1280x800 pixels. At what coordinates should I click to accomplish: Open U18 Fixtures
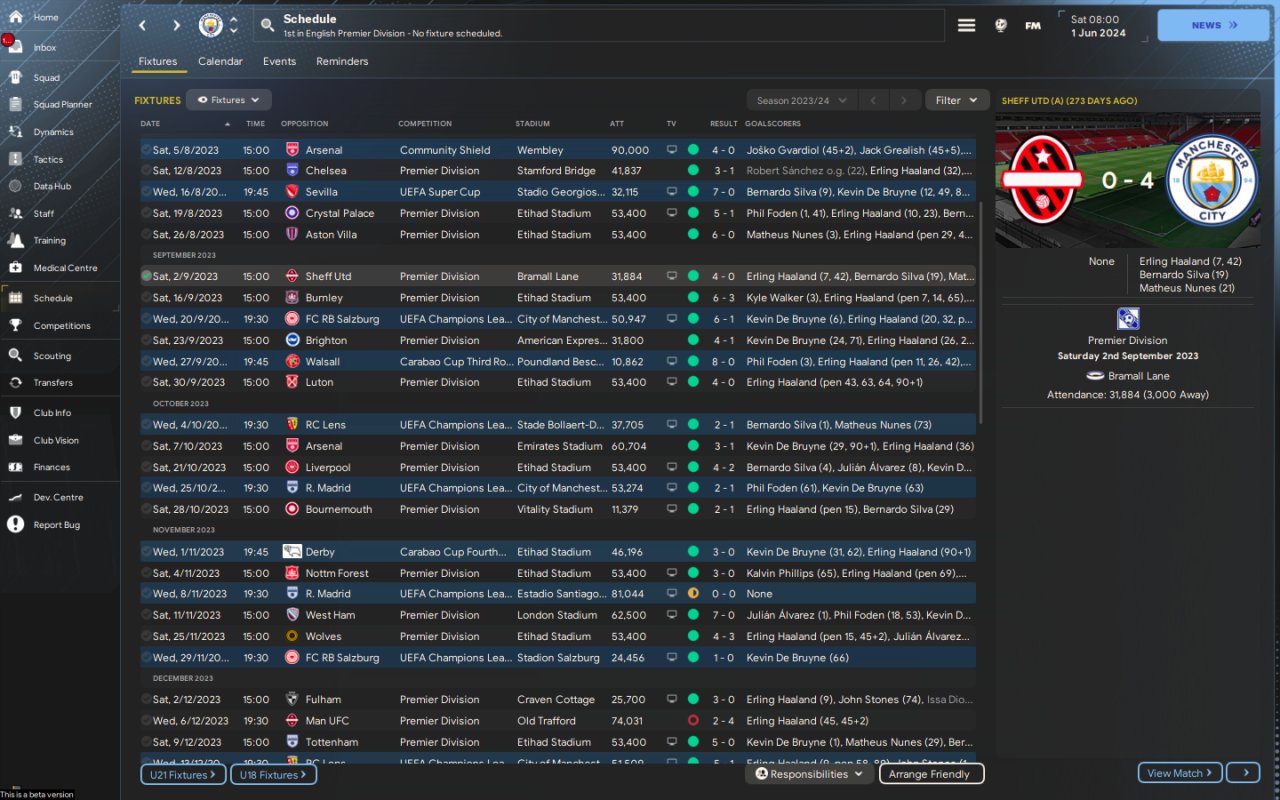(x=273, y=775)
